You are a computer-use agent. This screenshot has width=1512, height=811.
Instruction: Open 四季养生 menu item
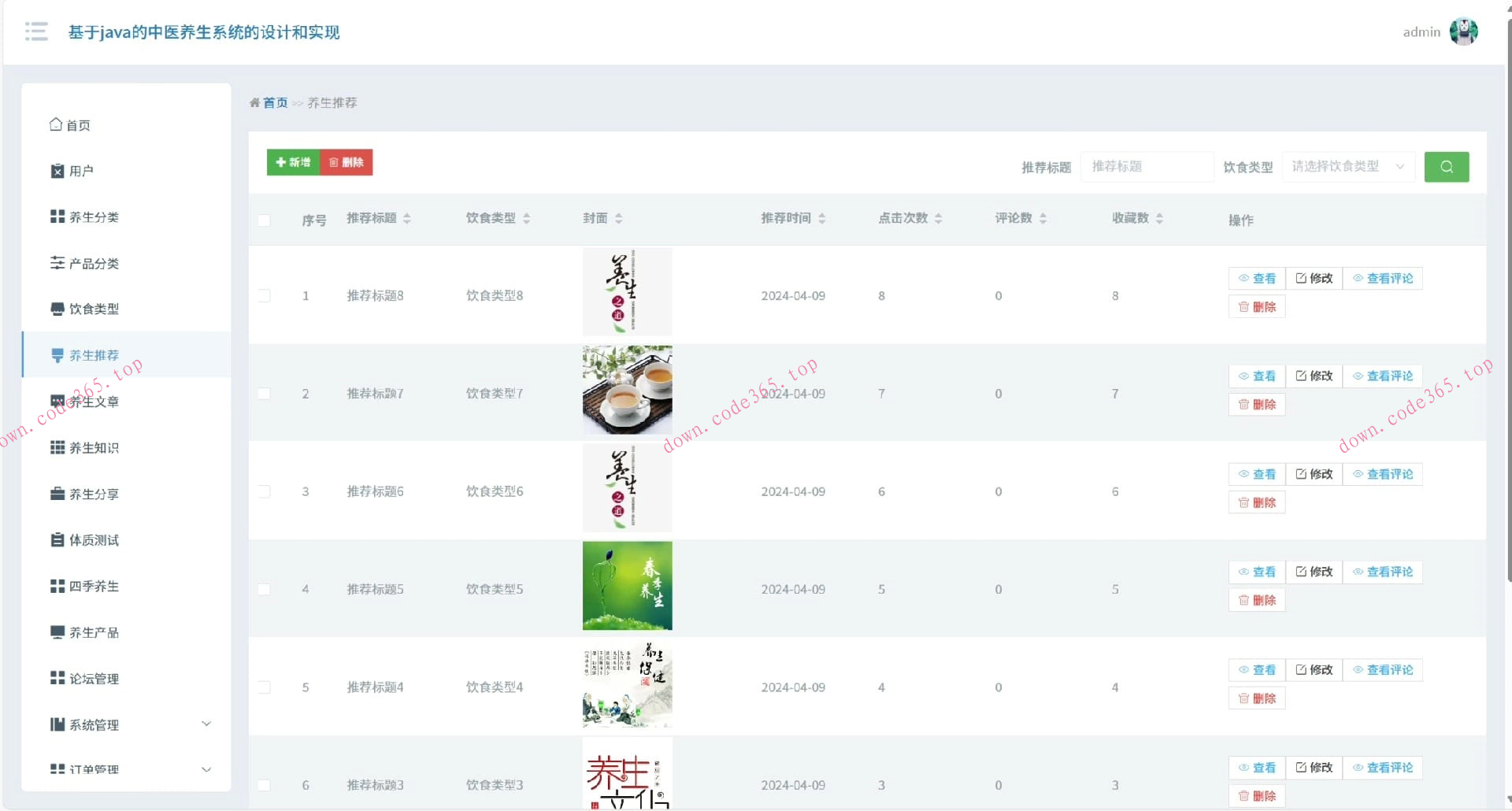(x=126, y=586)
